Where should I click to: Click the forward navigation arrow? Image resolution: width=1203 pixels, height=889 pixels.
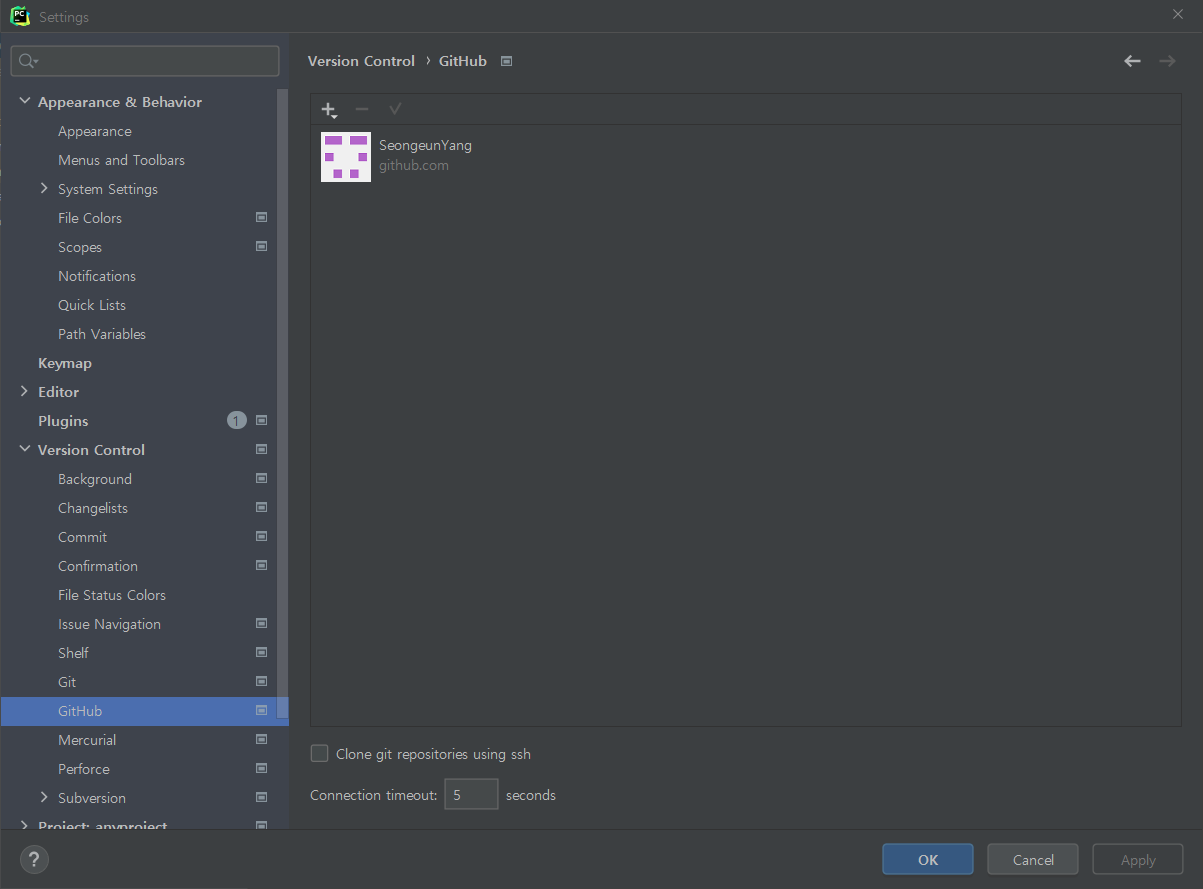1167,61
